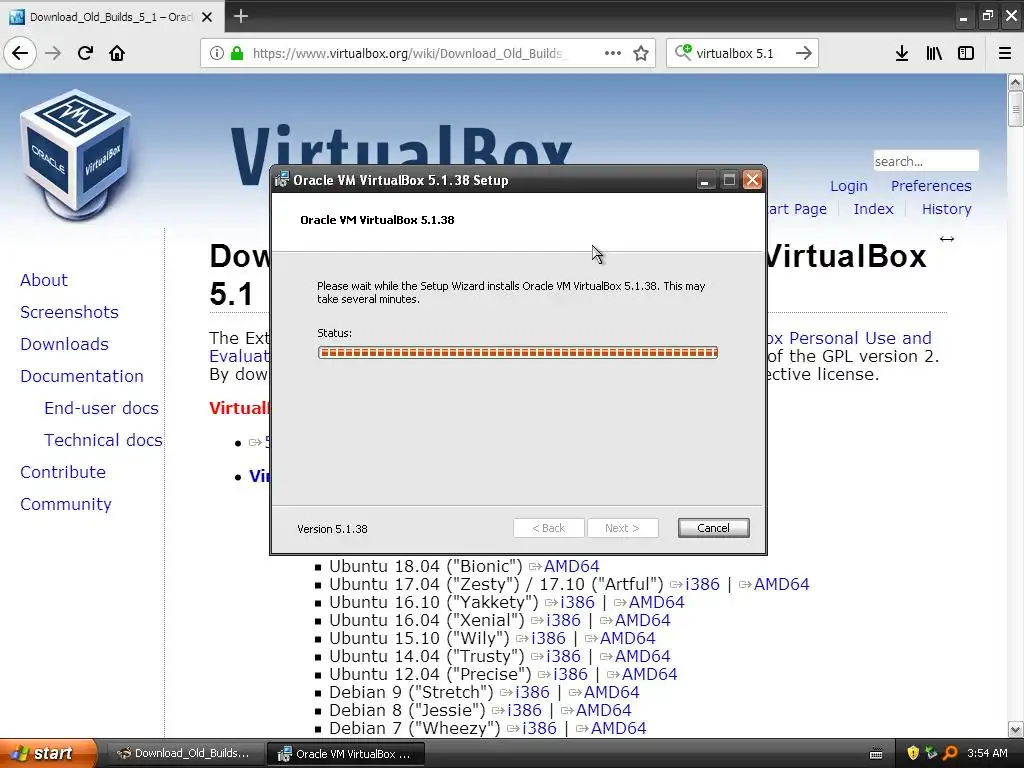Viewport: 1024px width, 768px height.
Task: Cancel the VirtualBox installation
Action: [x=713, y=528]
